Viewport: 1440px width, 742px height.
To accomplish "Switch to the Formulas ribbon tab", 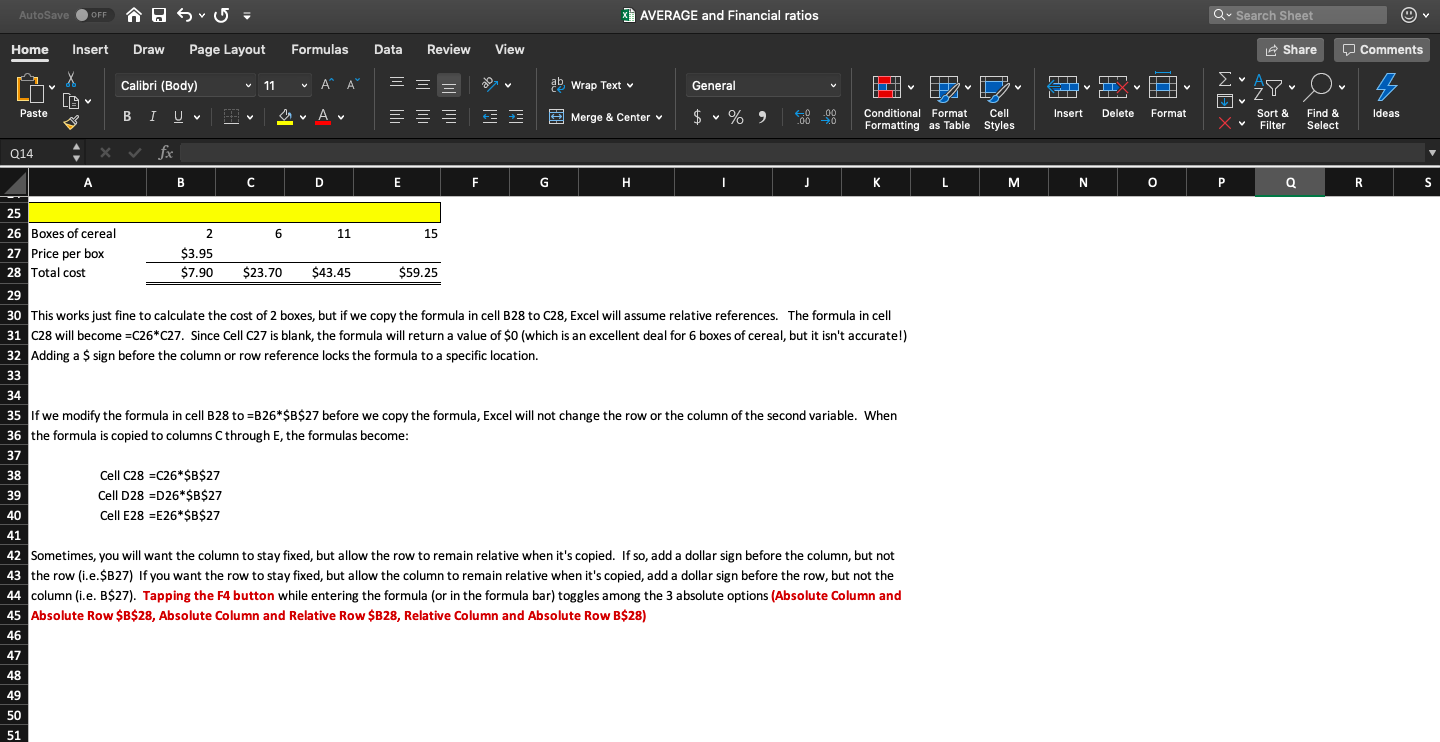I will 319,49.
